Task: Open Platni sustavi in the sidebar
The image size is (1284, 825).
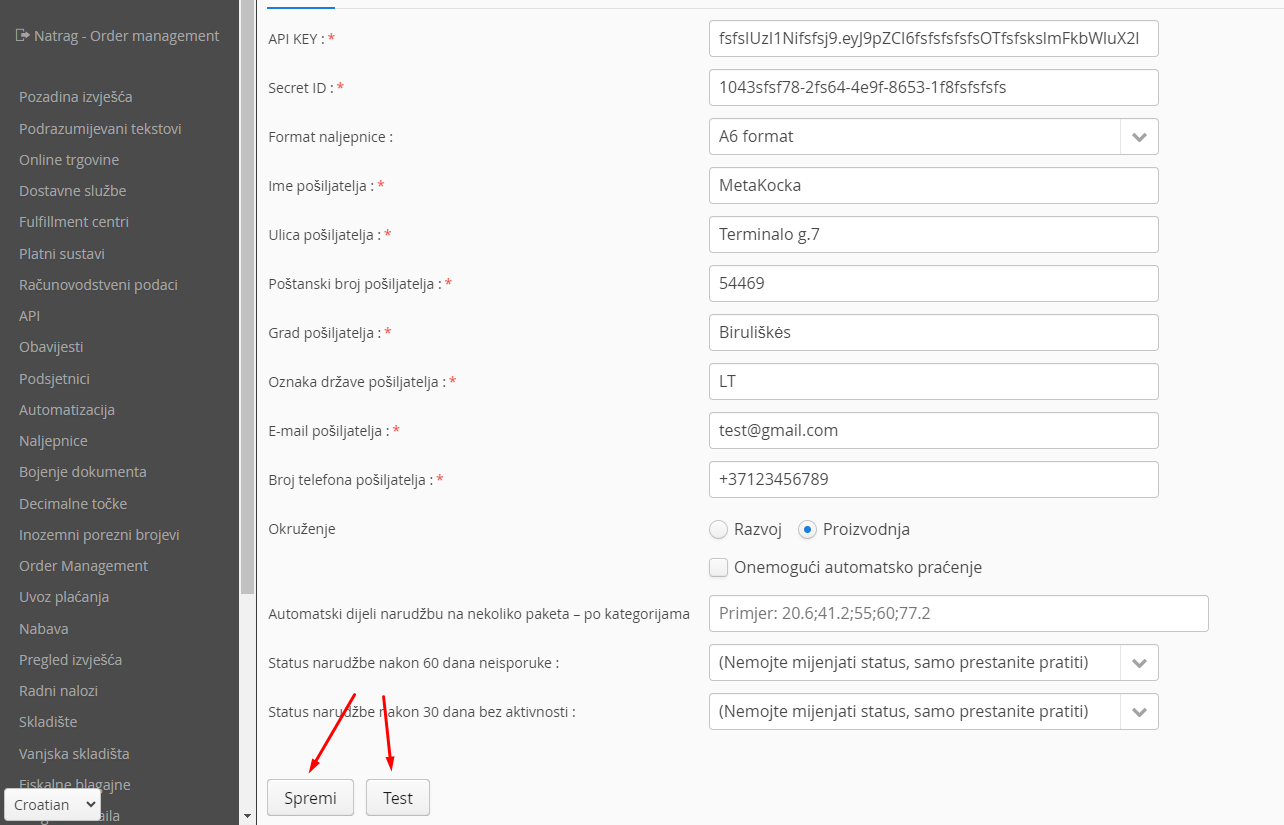Action: click(x=62, y=254)
